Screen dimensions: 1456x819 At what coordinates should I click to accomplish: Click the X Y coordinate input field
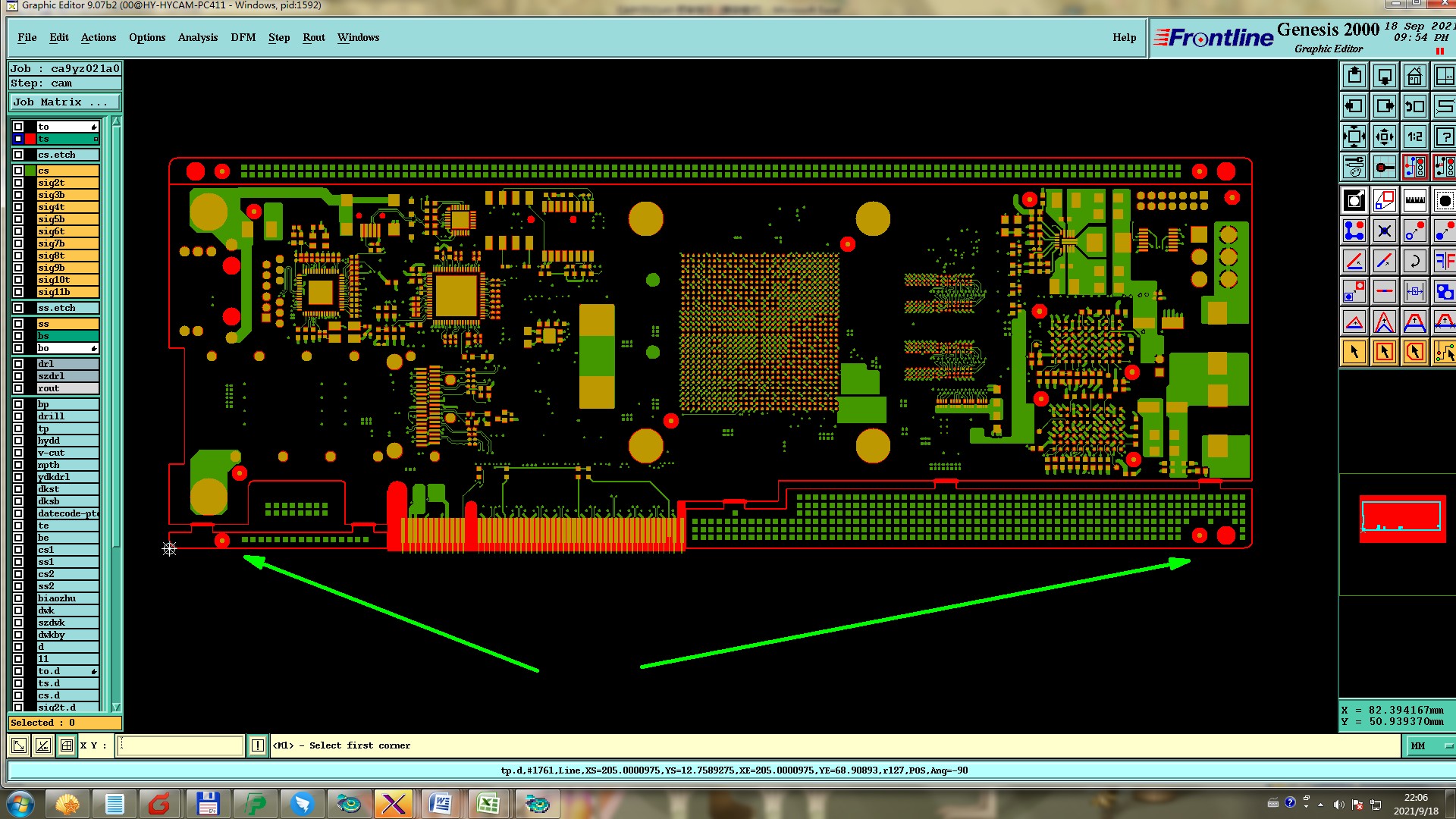click(180, 745)
